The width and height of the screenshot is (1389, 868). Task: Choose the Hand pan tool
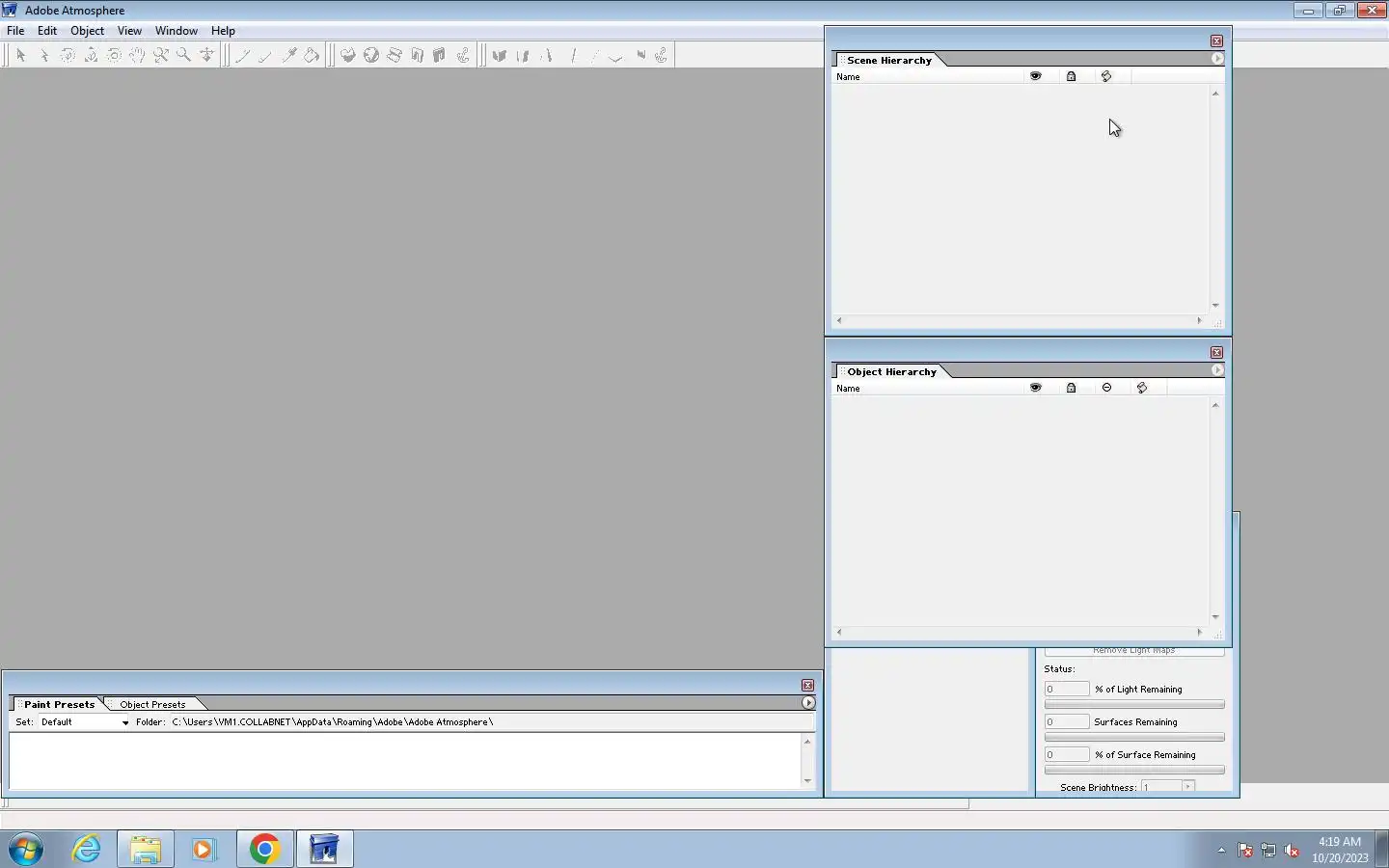[x=137, y=56]
